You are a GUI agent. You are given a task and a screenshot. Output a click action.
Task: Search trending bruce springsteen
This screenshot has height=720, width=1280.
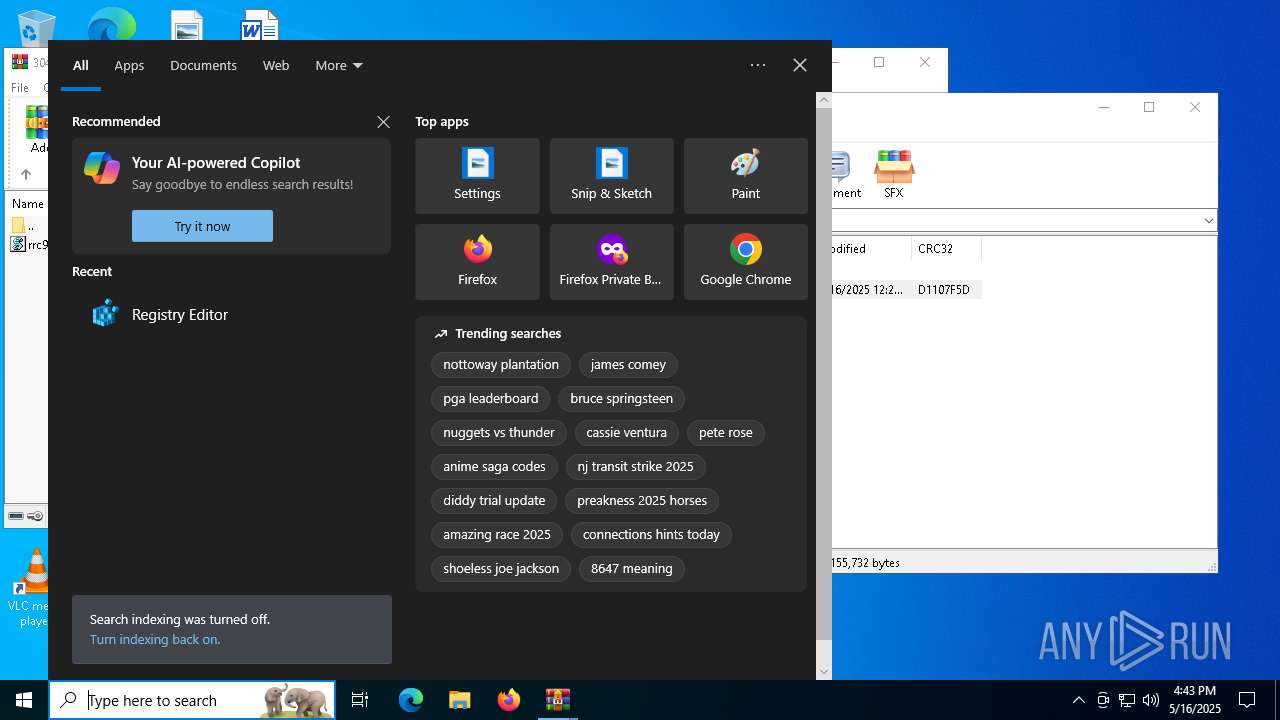(621, 399)
